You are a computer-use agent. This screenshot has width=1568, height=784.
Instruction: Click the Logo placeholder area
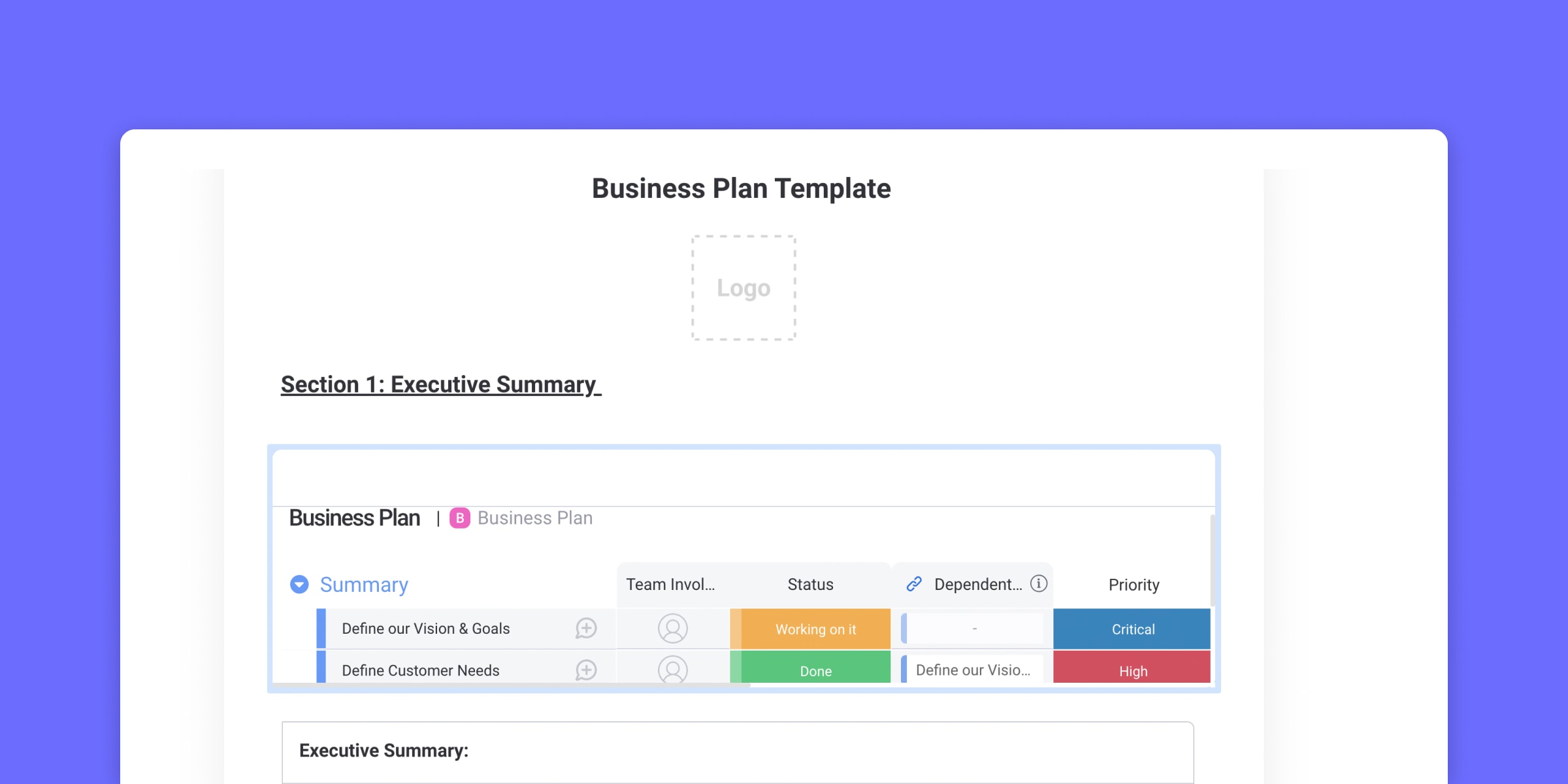coord(743,289)
